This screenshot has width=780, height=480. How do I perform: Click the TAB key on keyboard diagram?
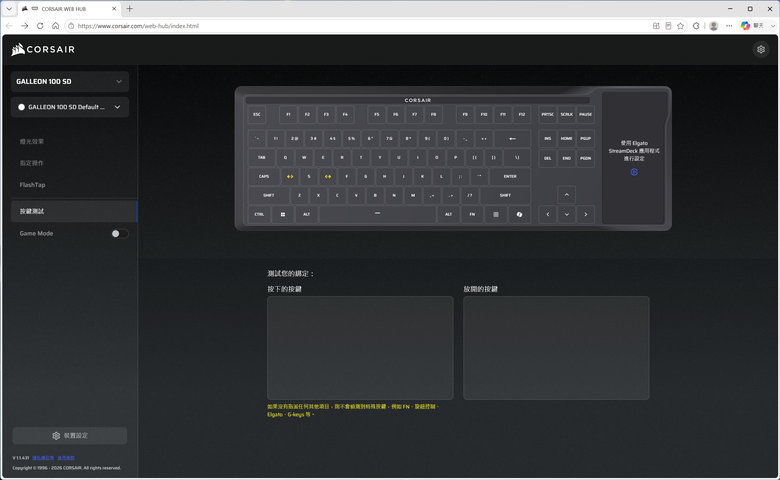261,158
